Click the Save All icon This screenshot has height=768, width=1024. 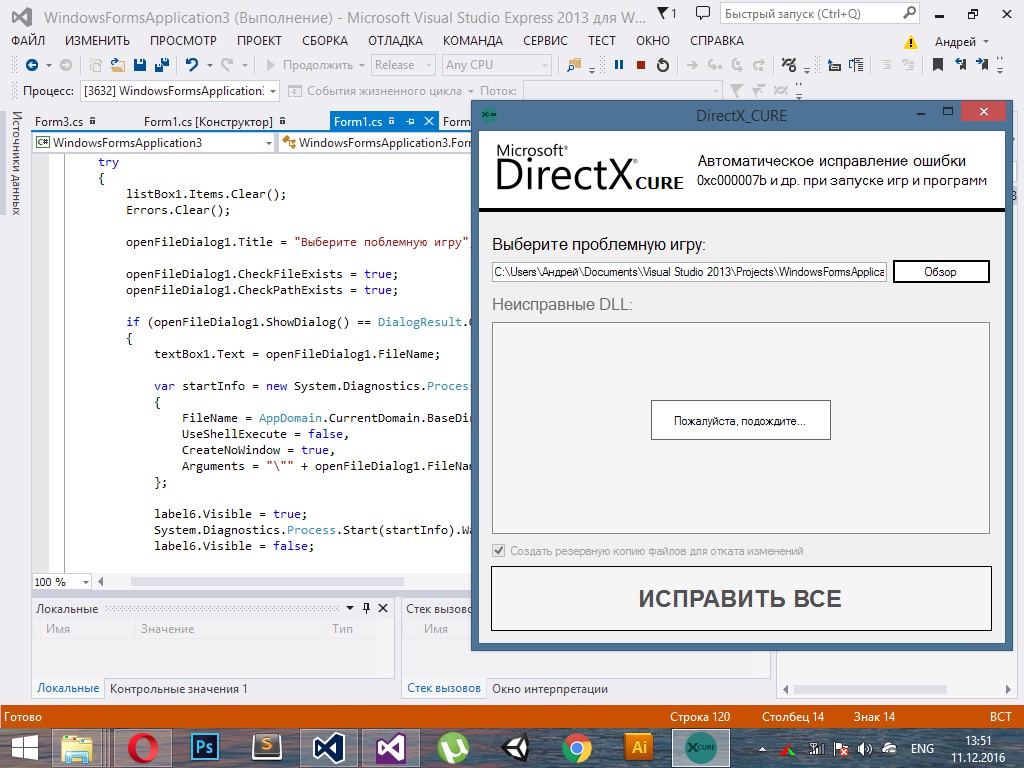tap(162, 65)
